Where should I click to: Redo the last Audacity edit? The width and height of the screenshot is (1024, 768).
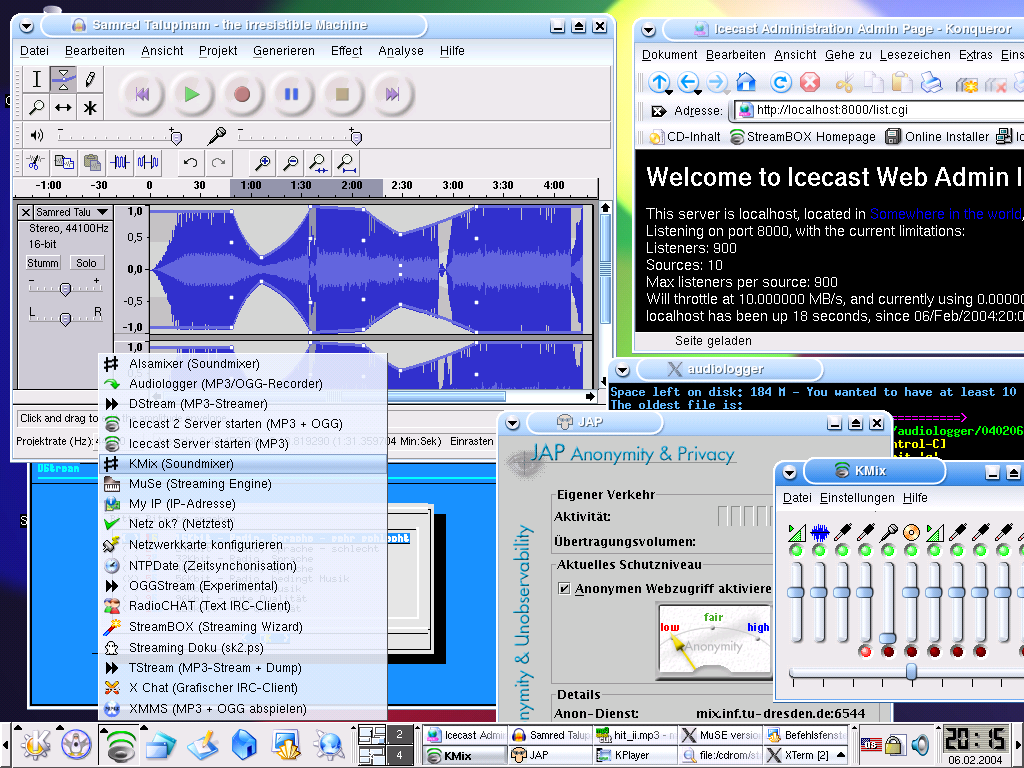219,163
